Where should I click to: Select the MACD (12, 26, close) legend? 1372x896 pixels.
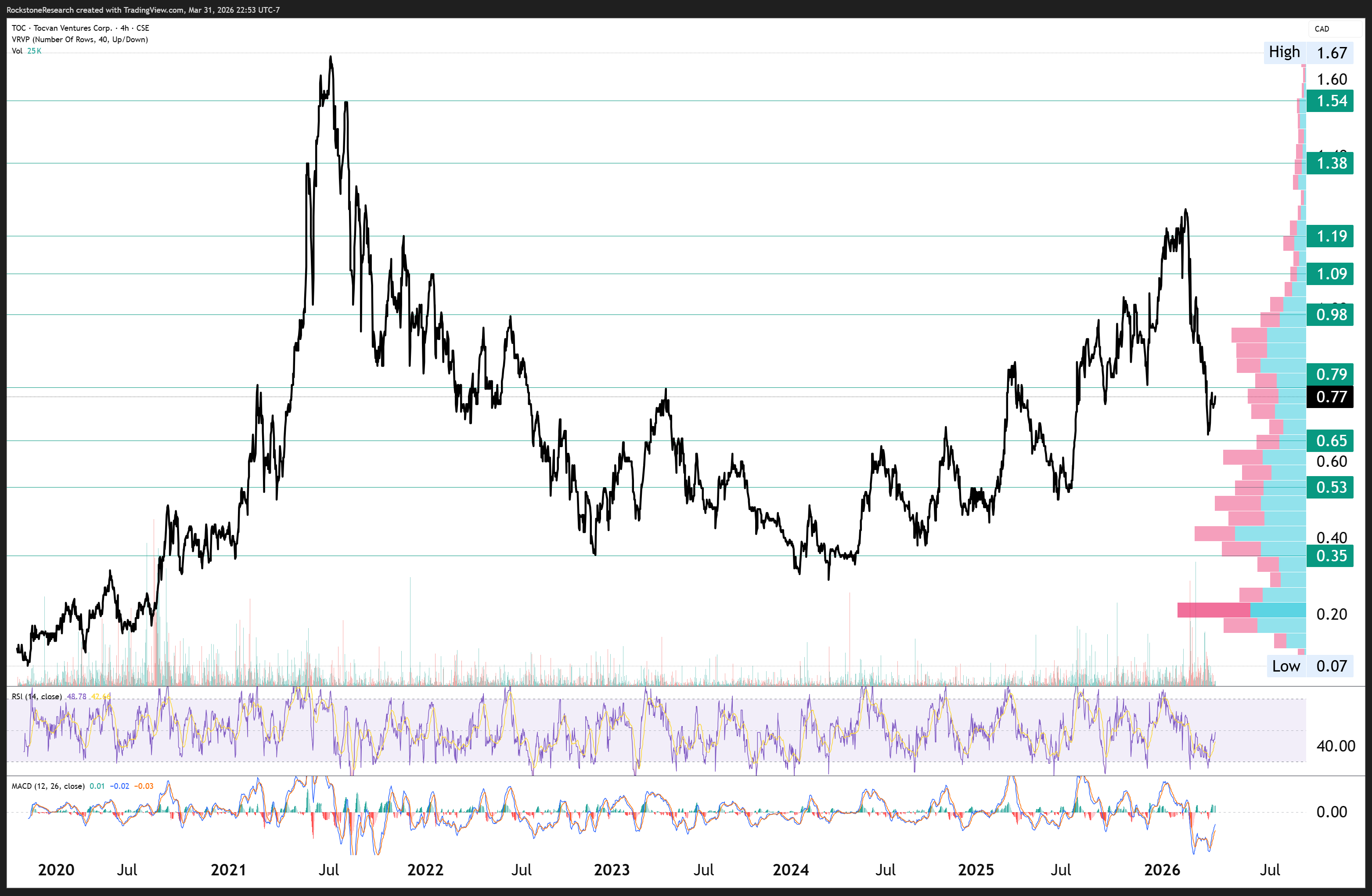pyautogui.click(x=48, y=786)
